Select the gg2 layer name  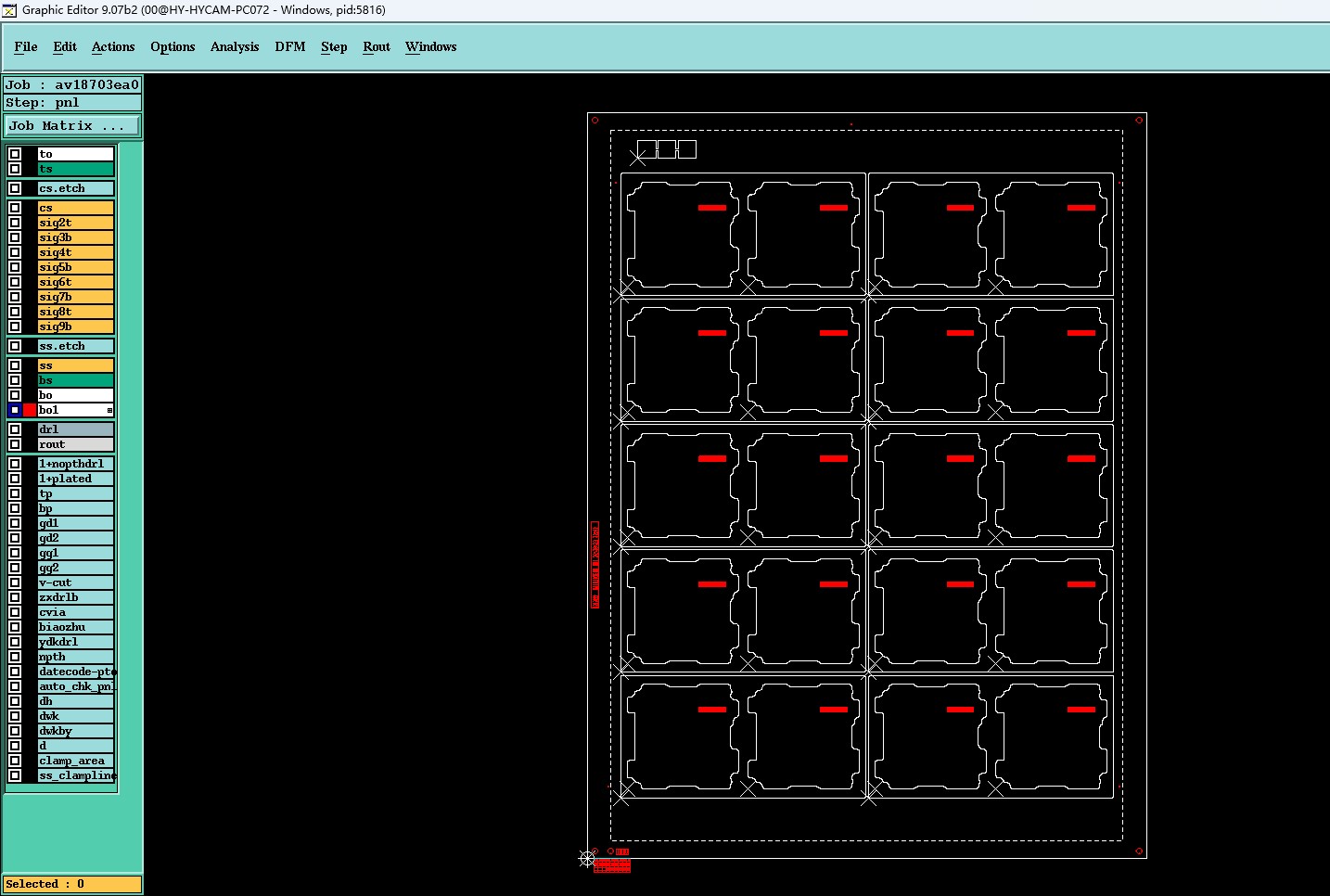click(x=75, y=568)
